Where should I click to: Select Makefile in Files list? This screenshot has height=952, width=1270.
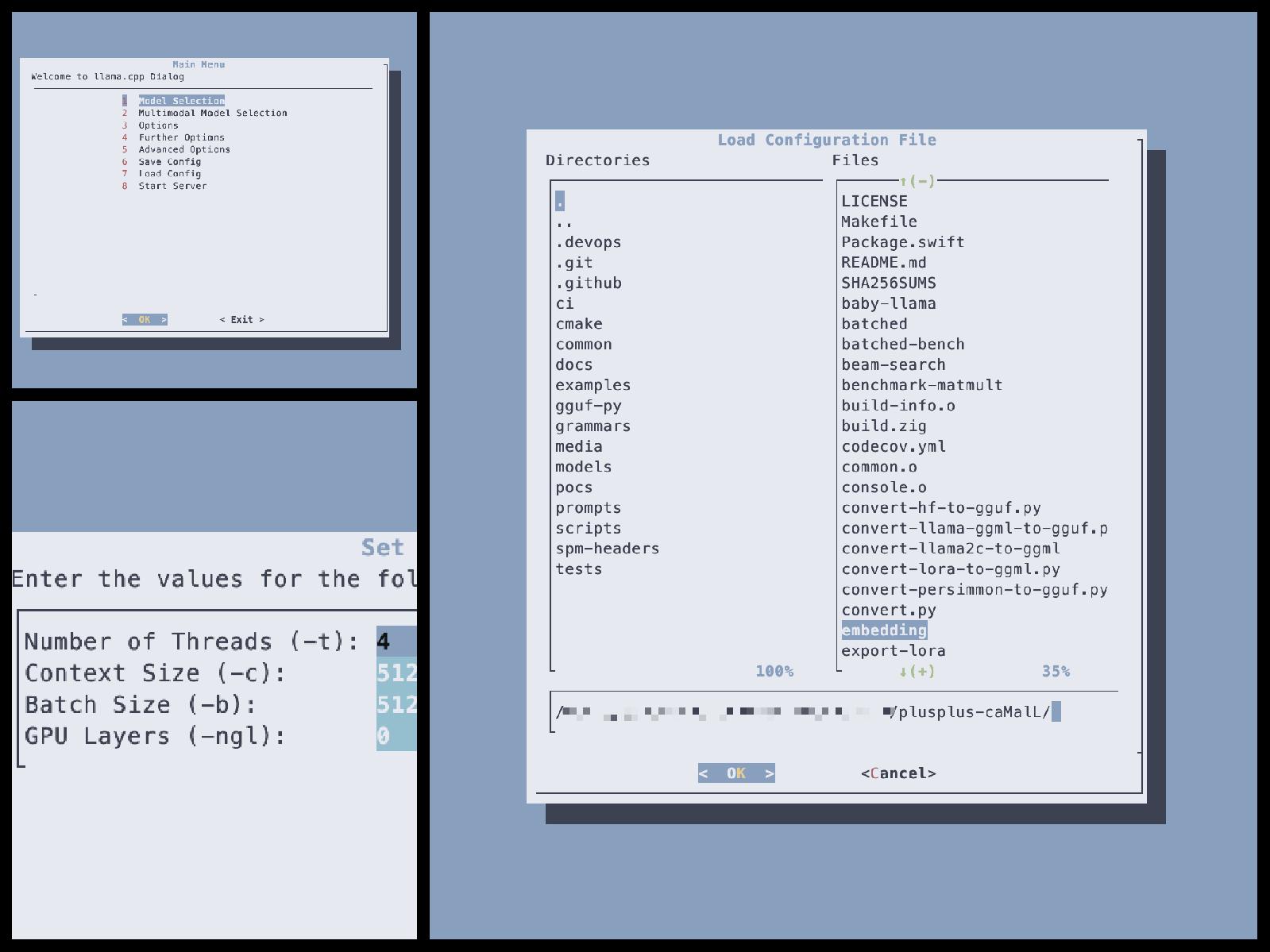point(879,222)
